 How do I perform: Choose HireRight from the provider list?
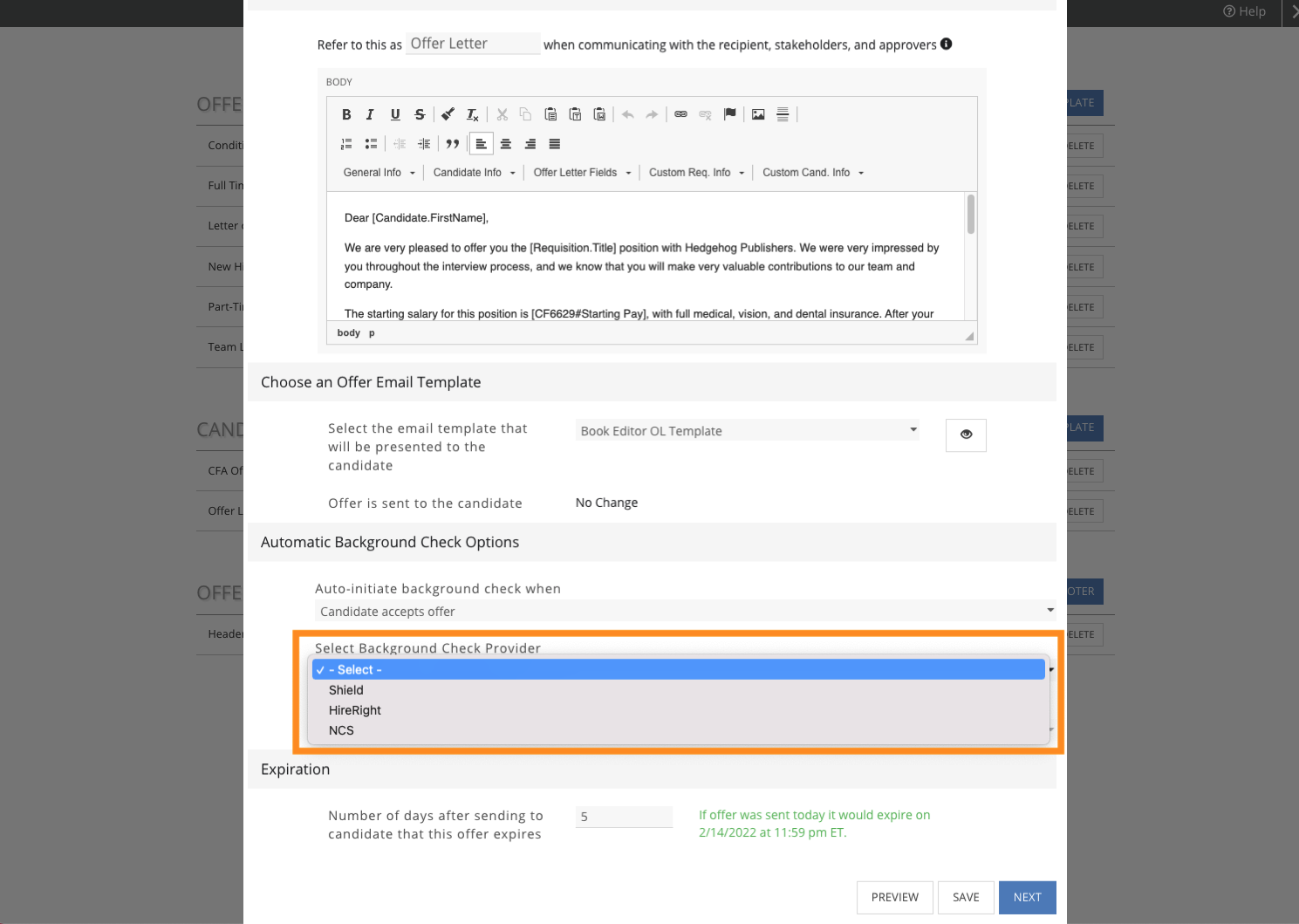[x=355, y=710]
